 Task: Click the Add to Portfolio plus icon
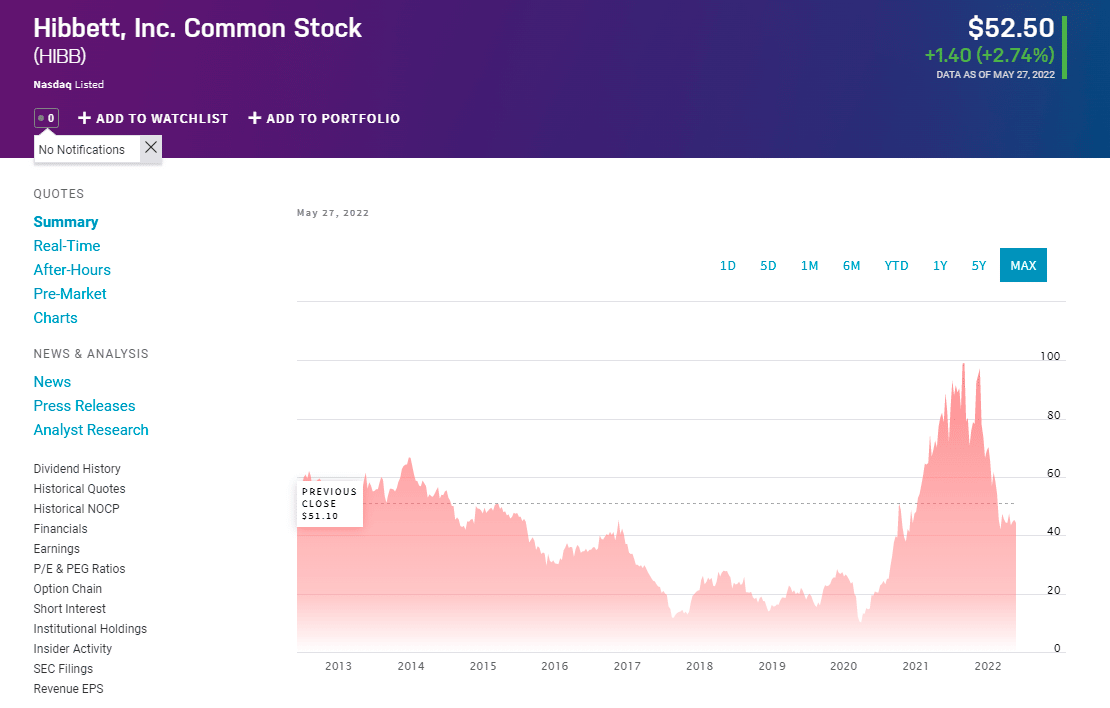[x=255, y=118]
